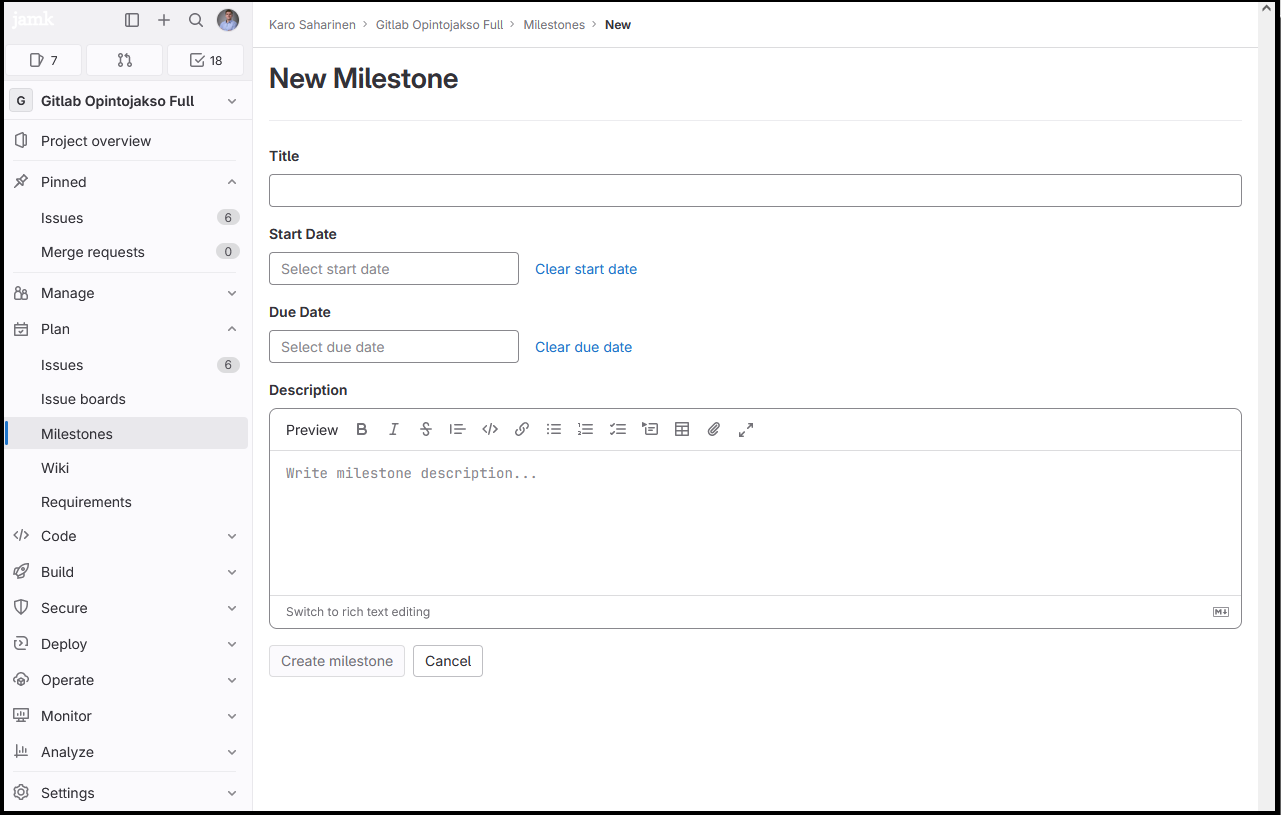Open the Preview tab of description
The width and height of the screenshot is (1281, 815).
312,430
